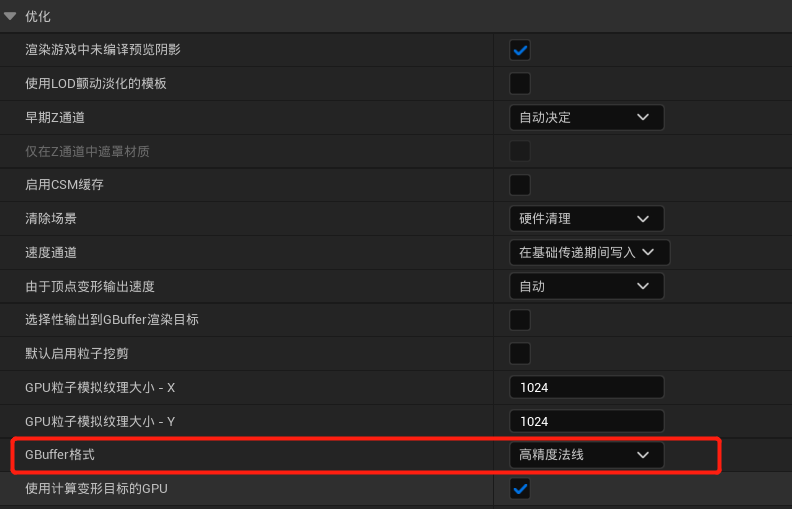The height and width of the screenshot is (509, 792).
Task: Click GPU粒子模拟纹理大小 Y input field
Action: pos(586,421)
